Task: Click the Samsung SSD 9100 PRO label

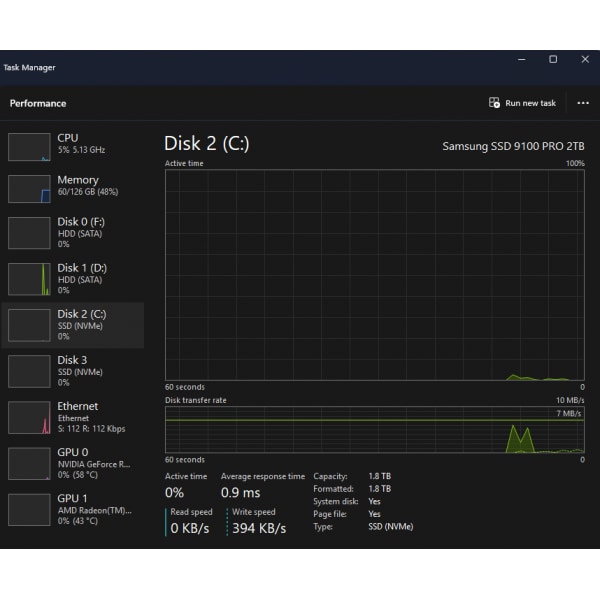Action: [x=513, y=146]
